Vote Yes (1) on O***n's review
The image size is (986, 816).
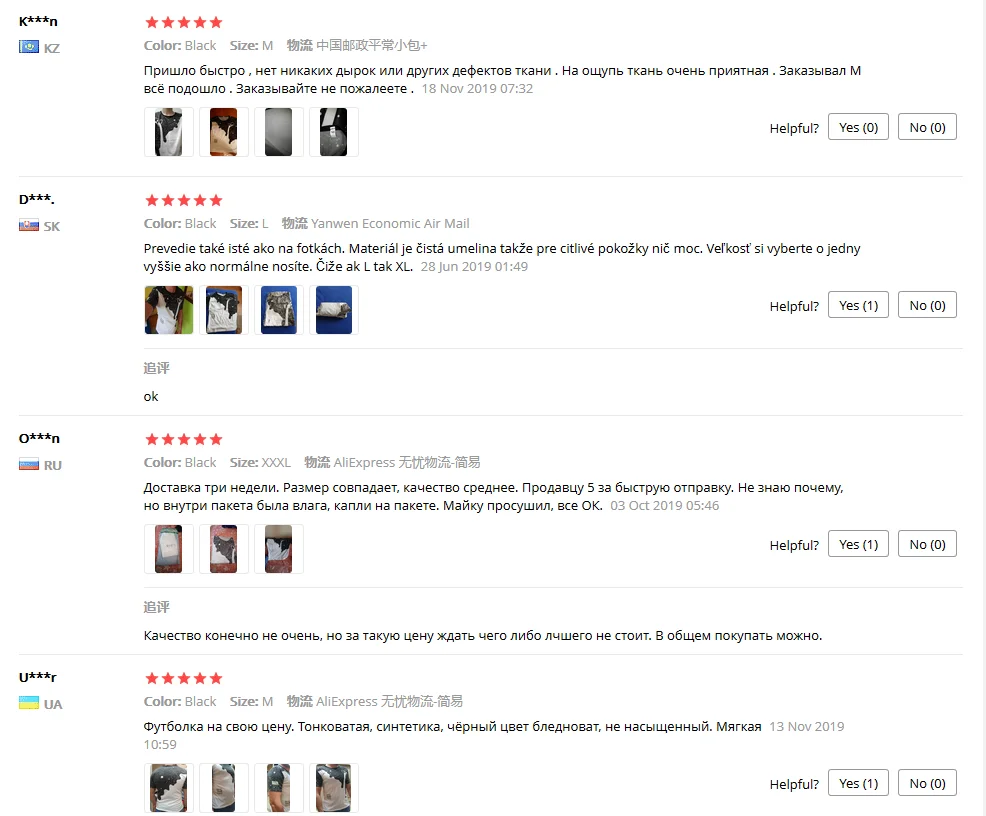(x=858, y=544)
